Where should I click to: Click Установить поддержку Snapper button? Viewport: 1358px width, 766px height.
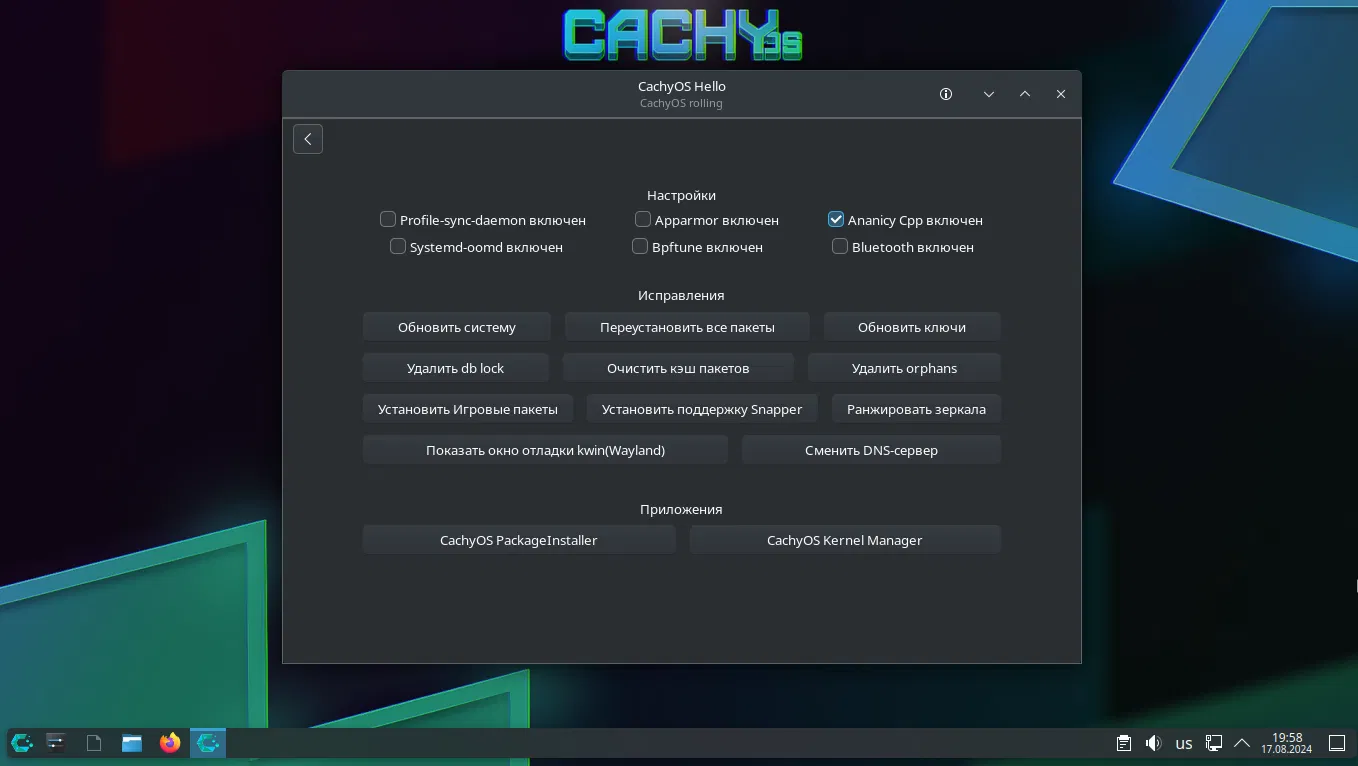pyautogui.click(x=702, y=409)
